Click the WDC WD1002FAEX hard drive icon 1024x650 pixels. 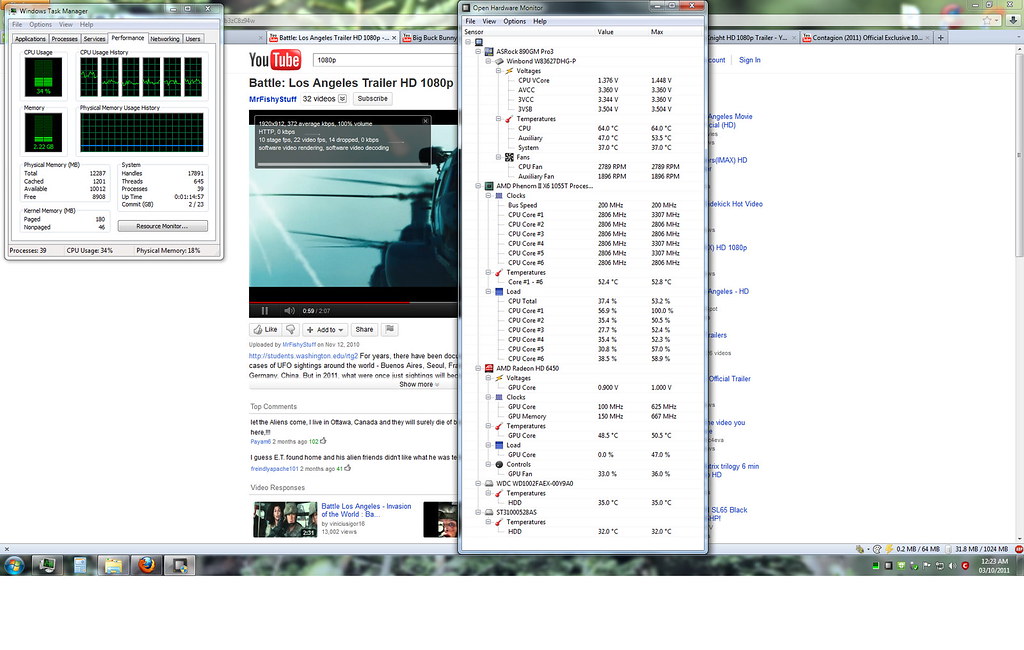pos(488,483)
